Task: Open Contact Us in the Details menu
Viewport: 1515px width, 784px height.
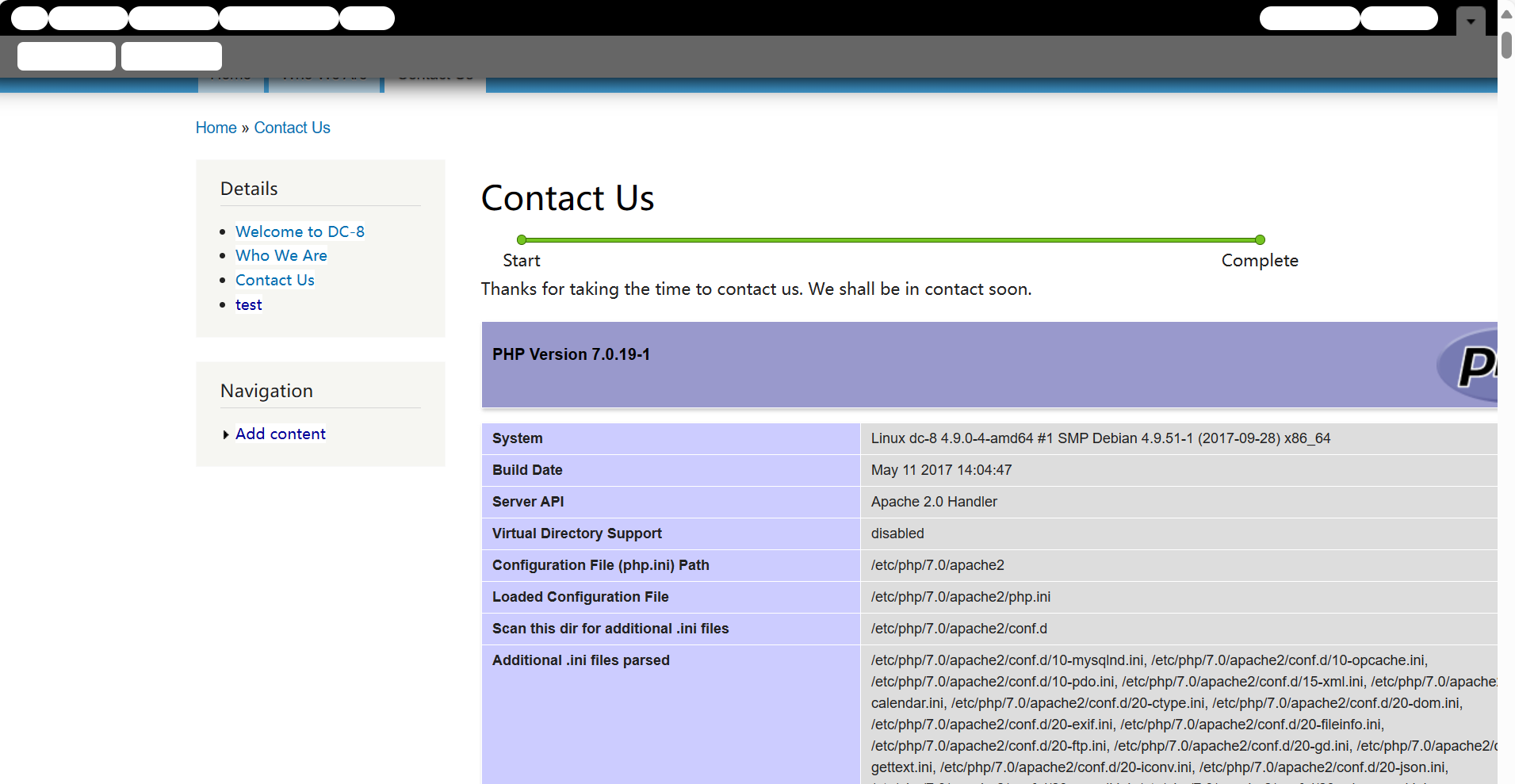Action: click(x=274, y=280)
